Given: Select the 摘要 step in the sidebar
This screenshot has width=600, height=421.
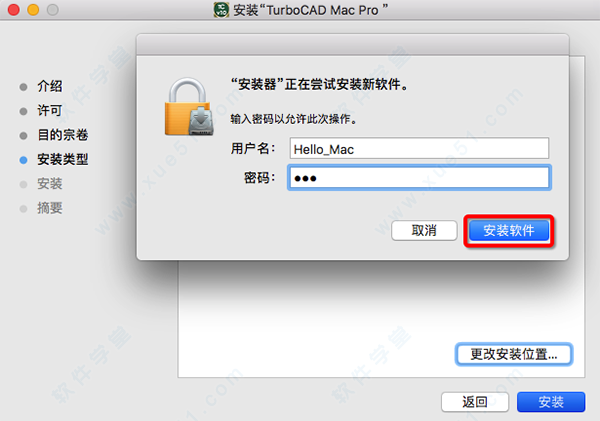Looking at the screenshot, I should 50,208.
